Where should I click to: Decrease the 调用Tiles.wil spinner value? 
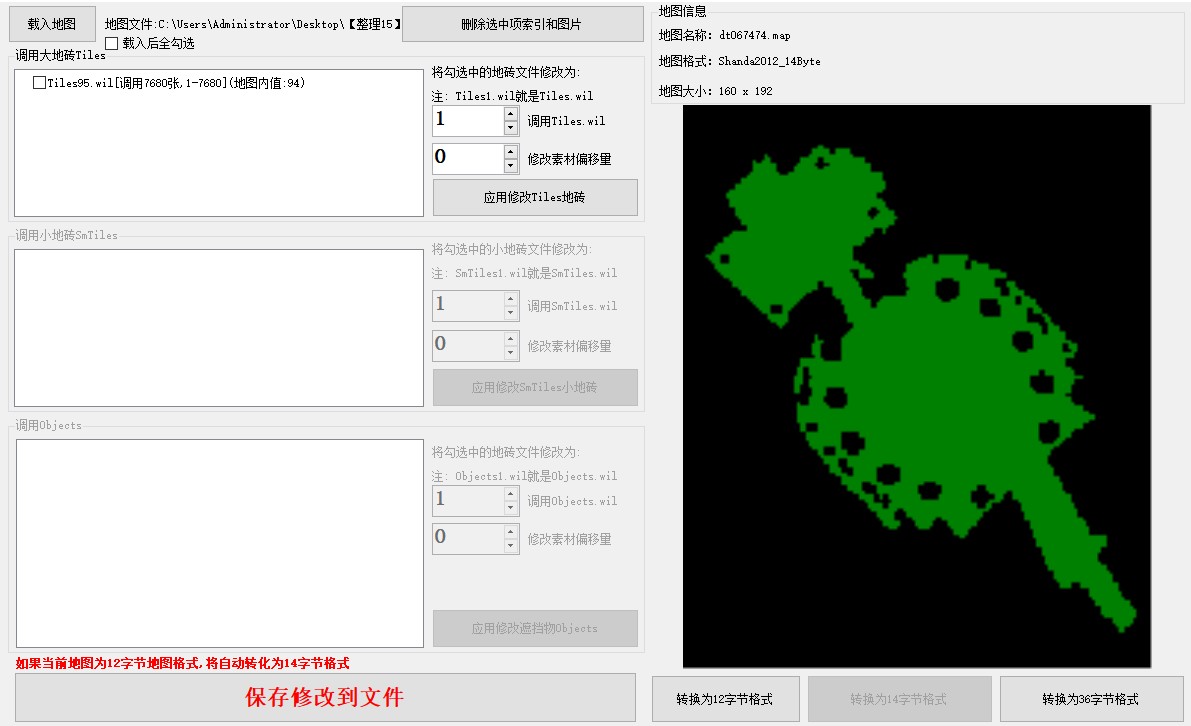[x=511, y=128]
